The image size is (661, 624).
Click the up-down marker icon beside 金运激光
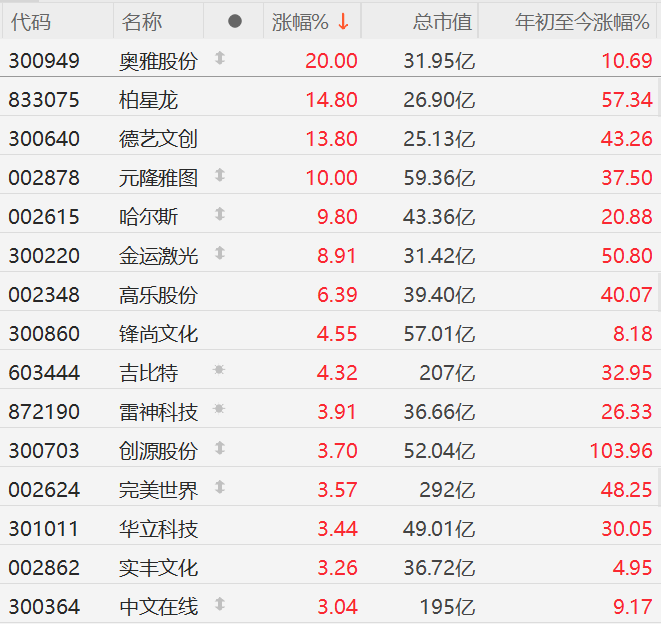click(x=220, y=253)
